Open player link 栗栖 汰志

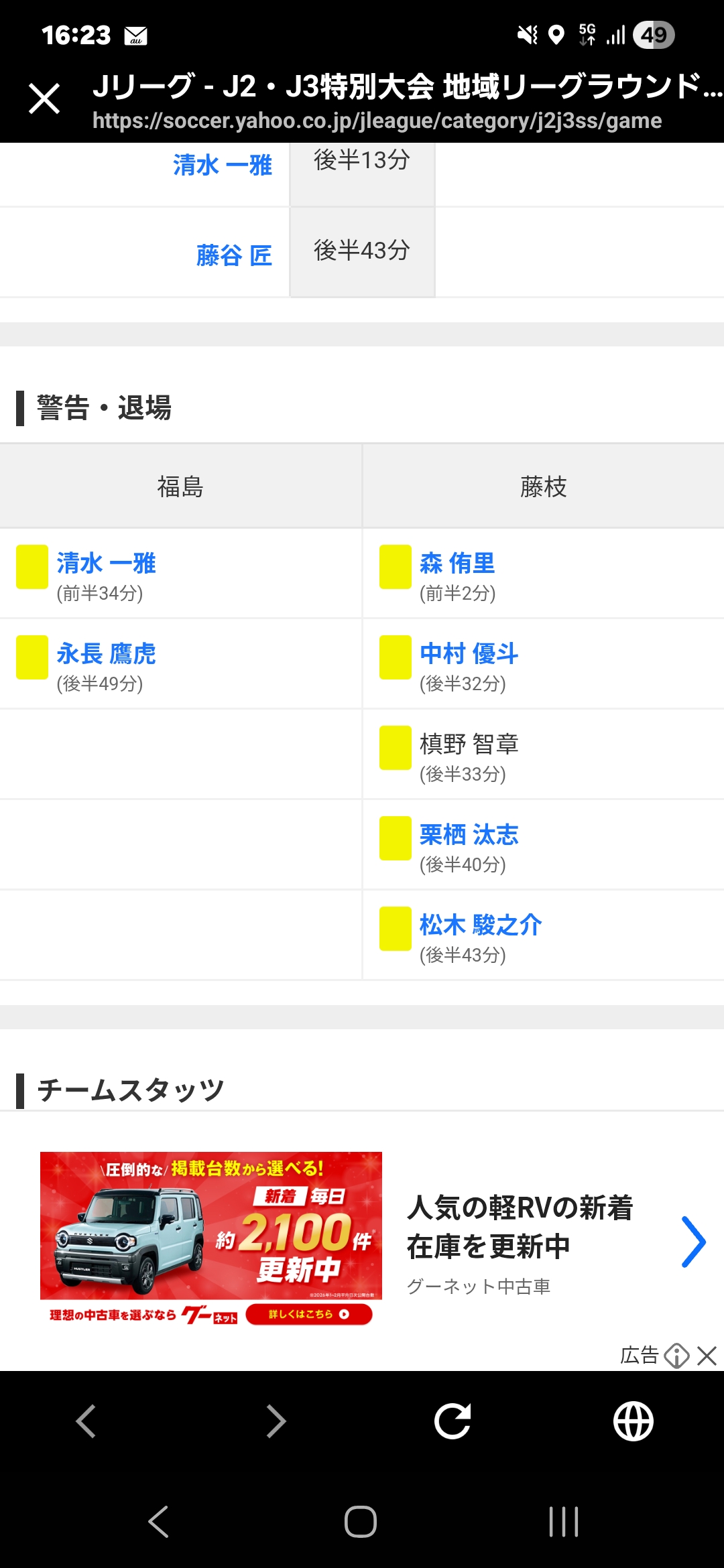(x=469, y=834)
